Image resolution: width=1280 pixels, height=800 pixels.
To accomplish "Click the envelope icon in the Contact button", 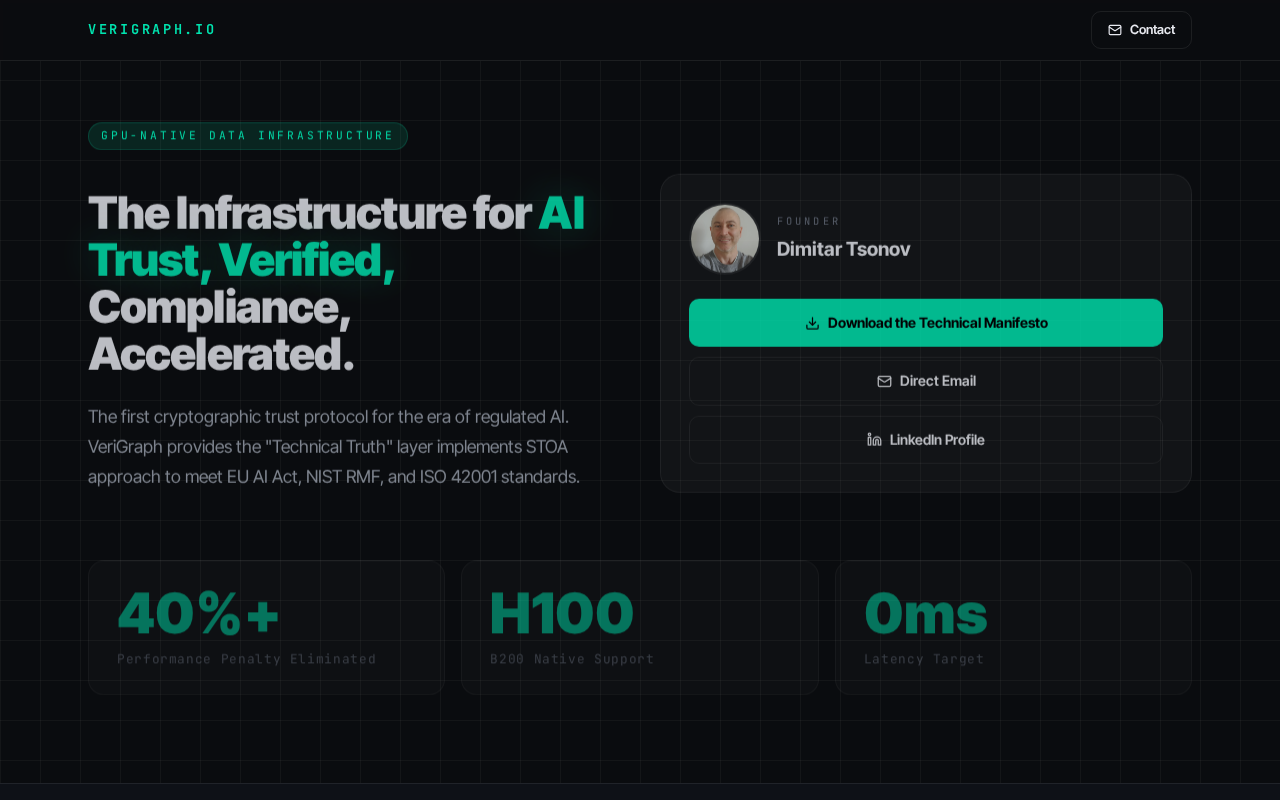I will pyautogui.click(x=1115, y=30).
